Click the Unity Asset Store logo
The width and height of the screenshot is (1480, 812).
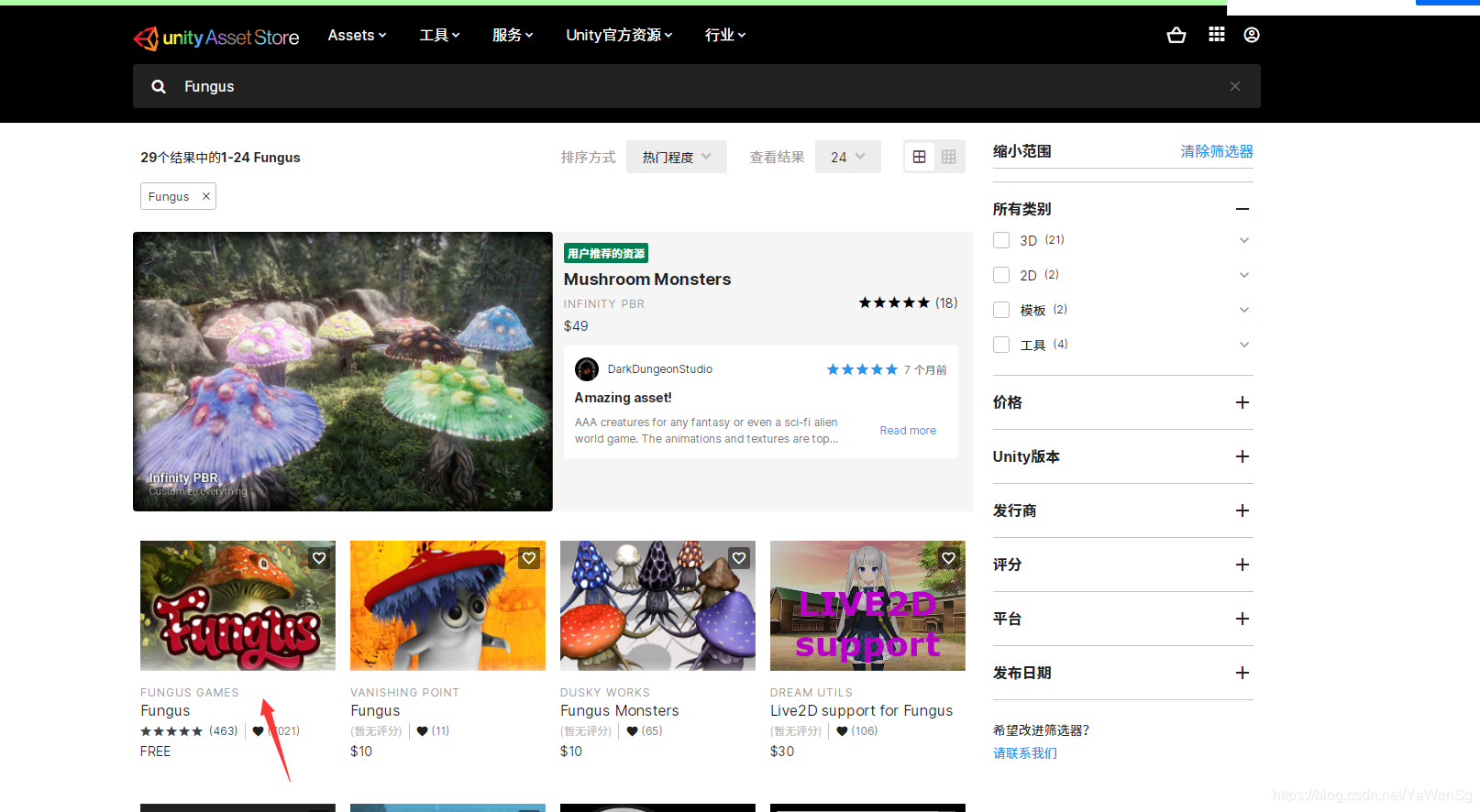(x=216, y=38)
